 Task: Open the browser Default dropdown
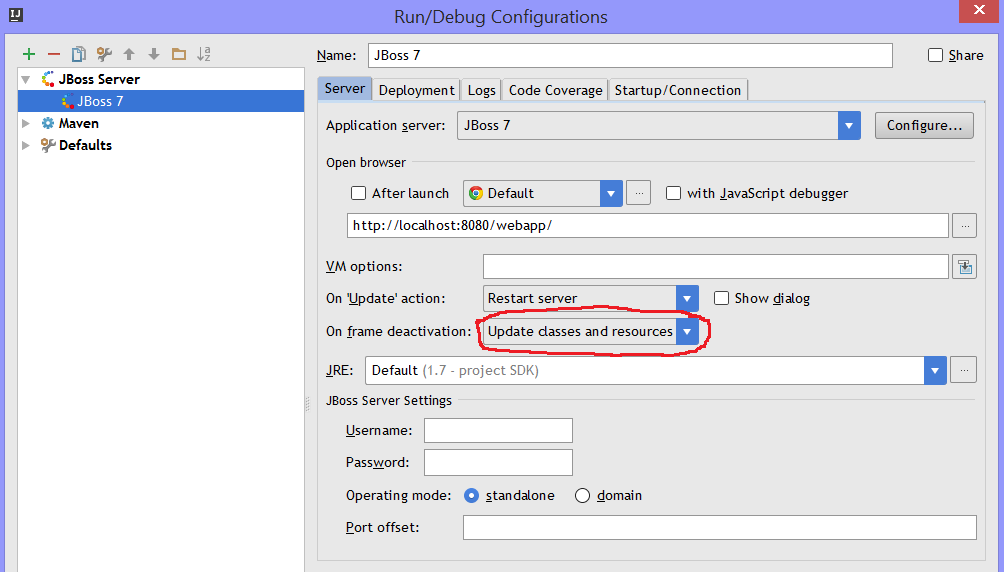click(611, 193)
